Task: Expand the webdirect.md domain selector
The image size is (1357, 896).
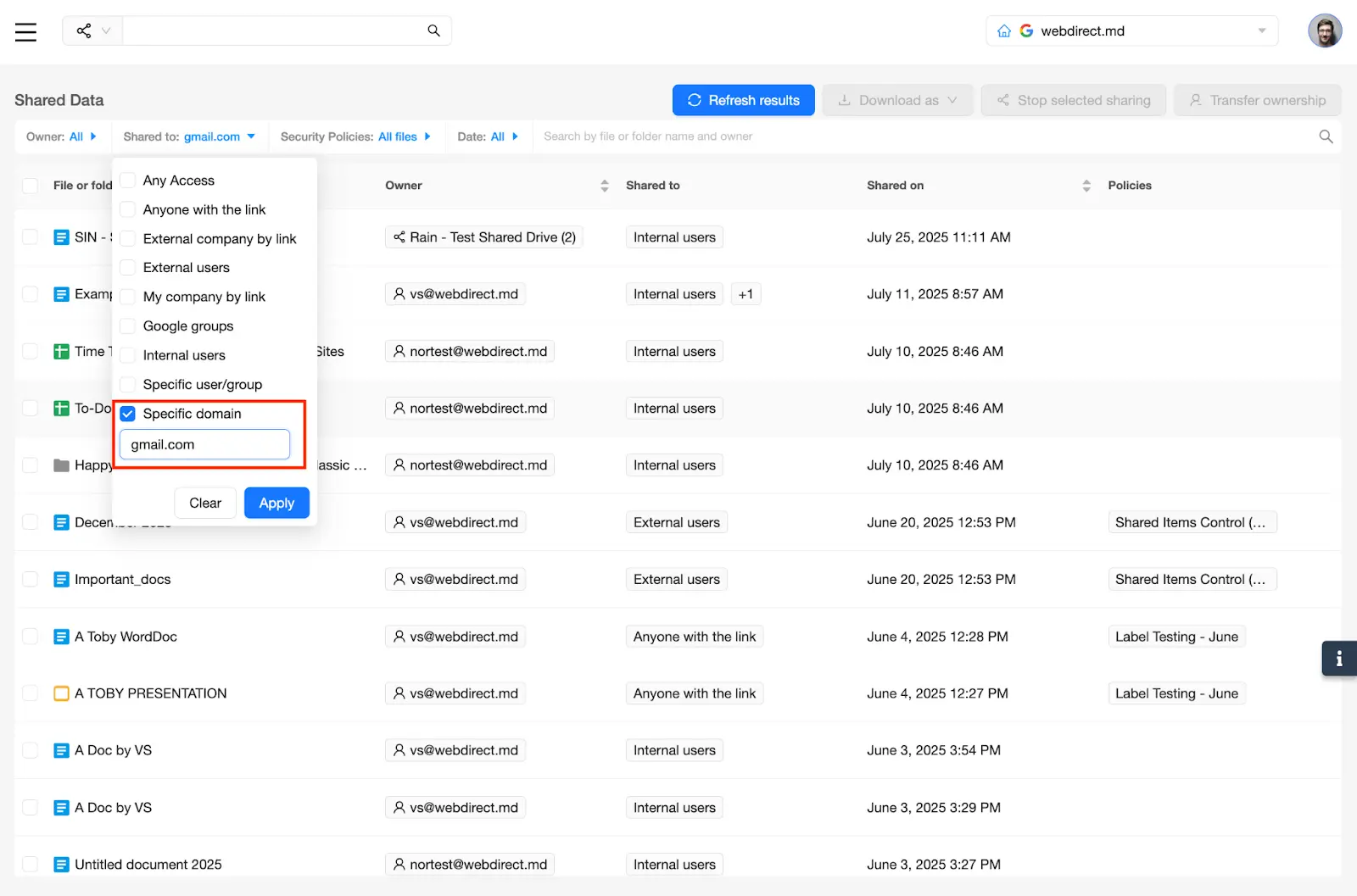Action: (1261, 31)
